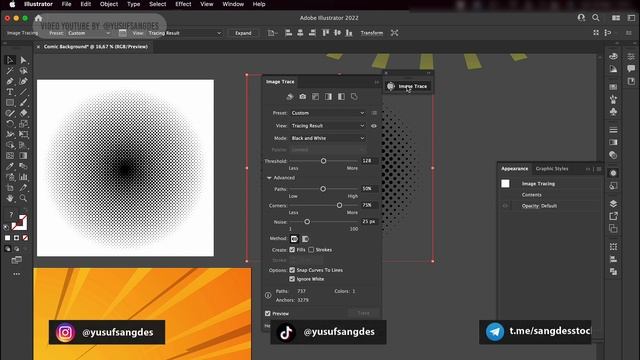Open Preset dropdown in control bar
The height and width of the screenshot is (360, 640).
(x=89, y=33)
